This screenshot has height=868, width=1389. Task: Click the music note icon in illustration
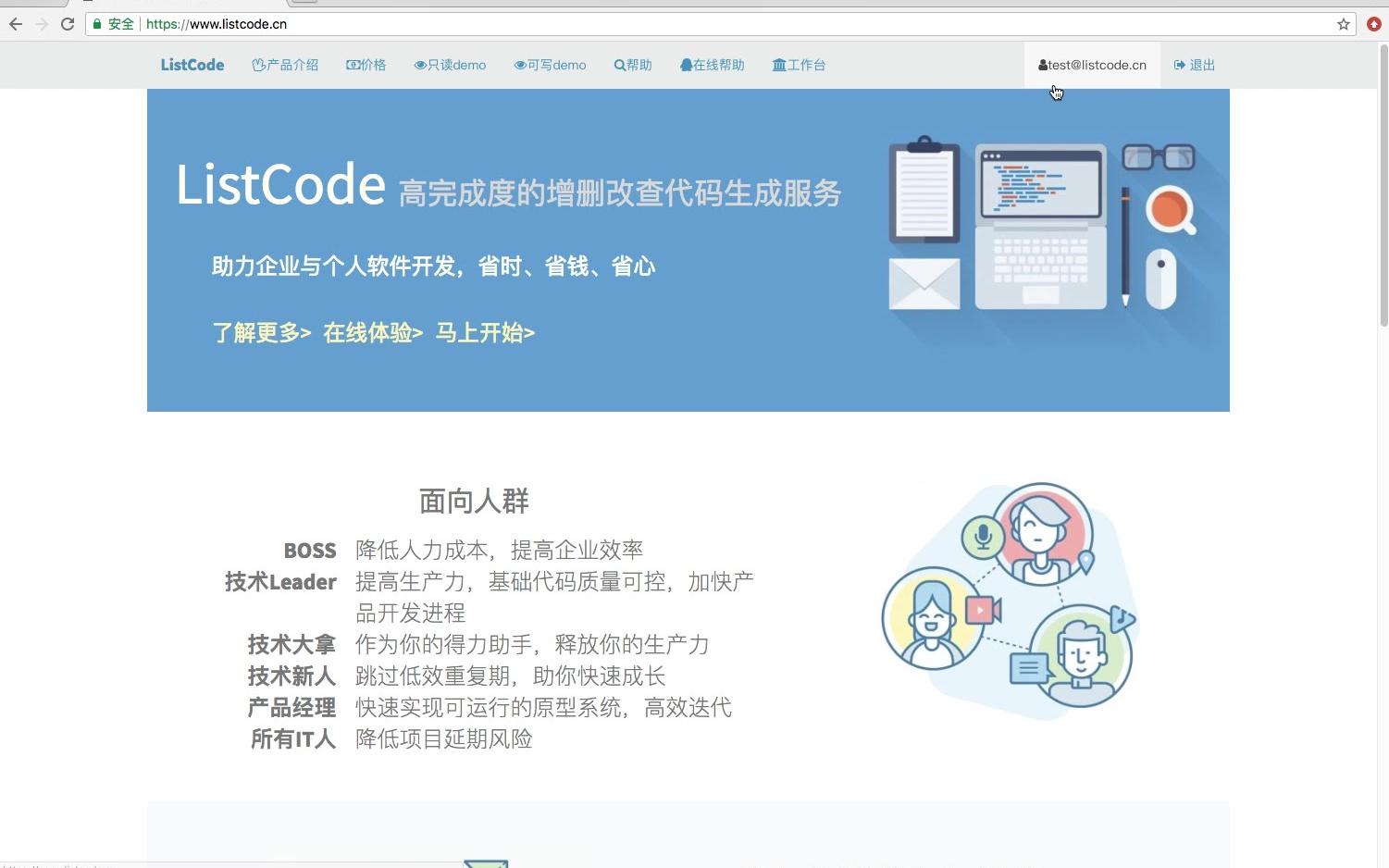[x=1122, y=619]
